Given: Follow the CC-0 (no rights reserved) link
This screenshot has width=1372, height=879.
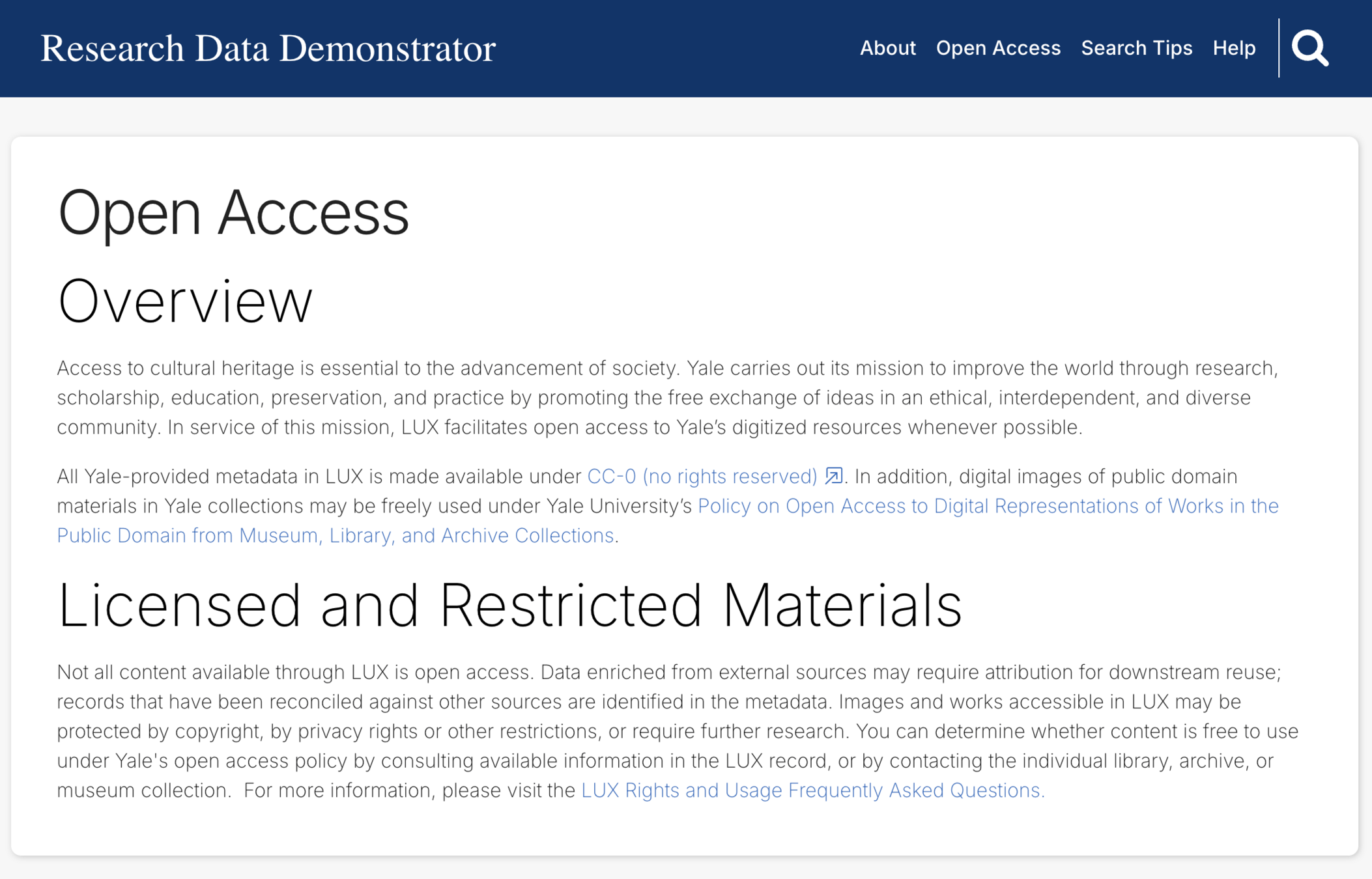Looking at the screenshot, I should [x=702, y=477].
